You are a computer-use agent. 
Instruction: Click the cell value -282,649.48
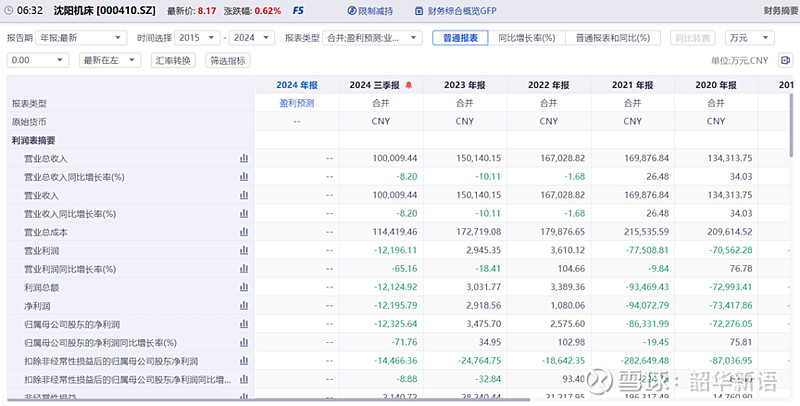point(645,360)
